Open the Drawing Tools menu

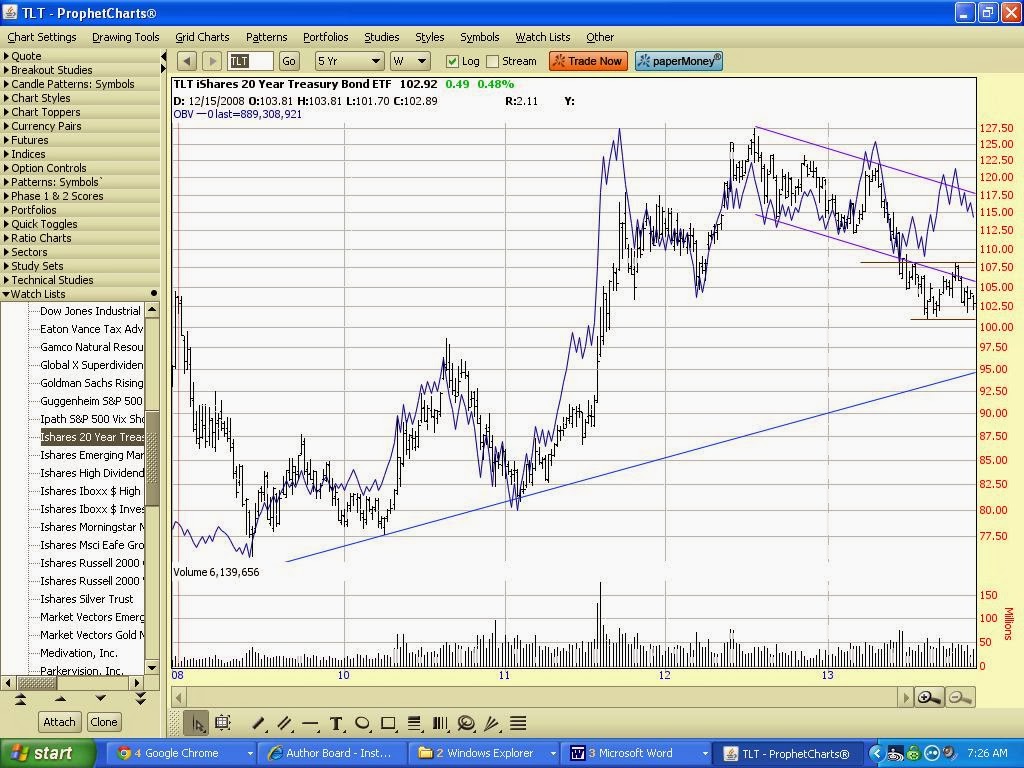[x=125, y=37]
